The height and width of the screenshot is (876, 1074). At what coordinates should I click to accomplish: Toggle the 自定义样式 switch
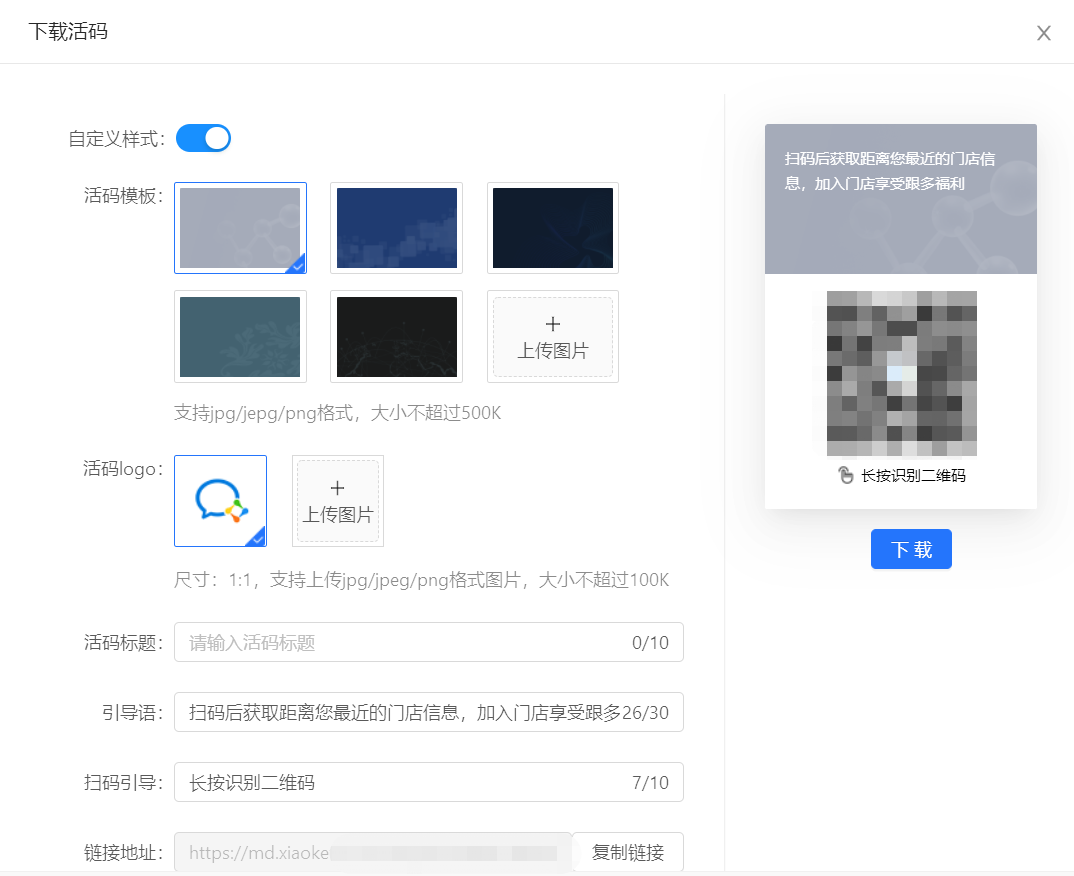point(203,138)
